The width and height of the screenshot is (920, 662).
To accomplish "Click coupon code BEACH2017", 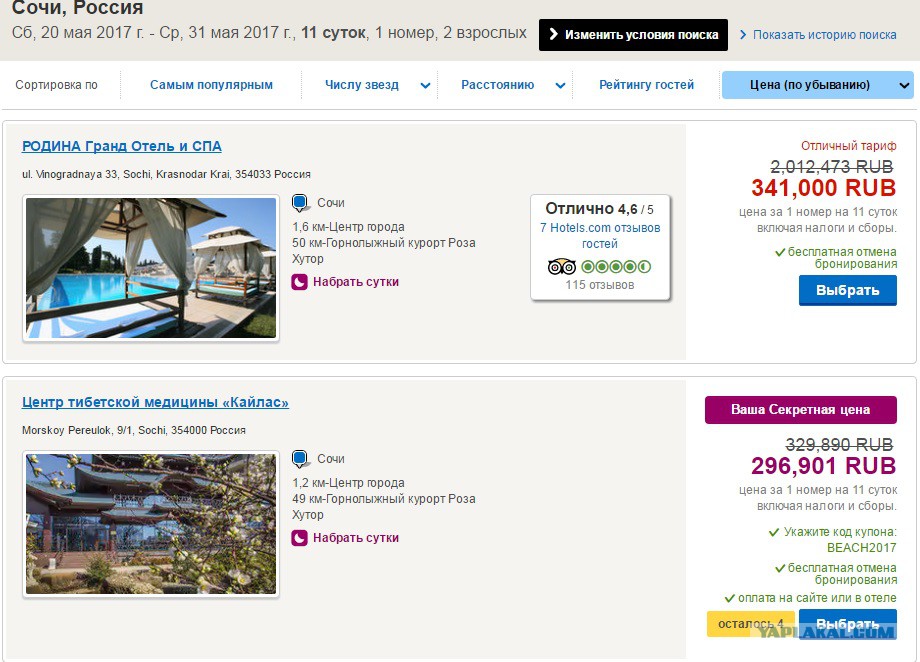I will [x=861, y=548].
